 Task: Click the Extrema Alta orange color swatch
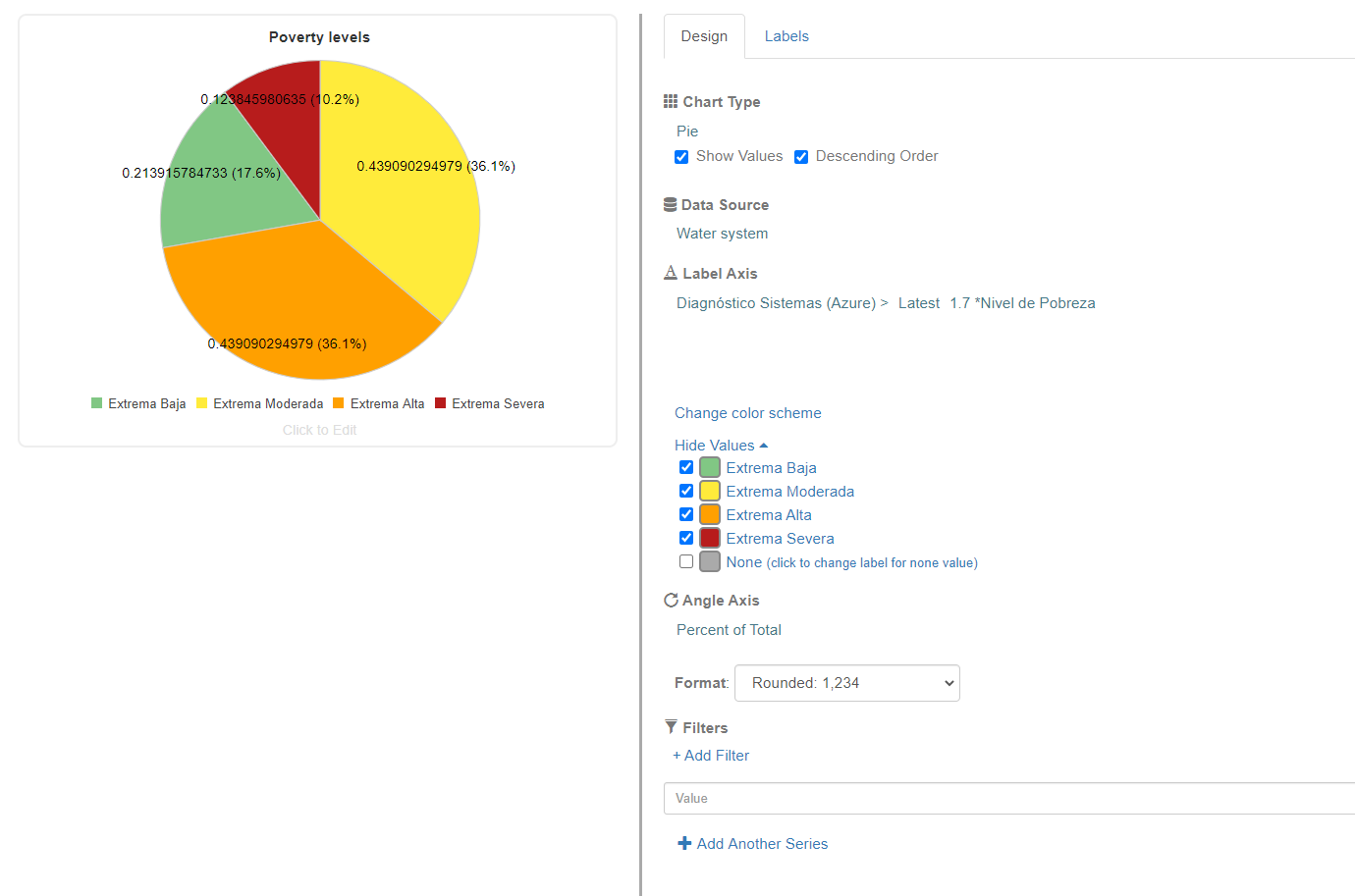coord(709,513)
